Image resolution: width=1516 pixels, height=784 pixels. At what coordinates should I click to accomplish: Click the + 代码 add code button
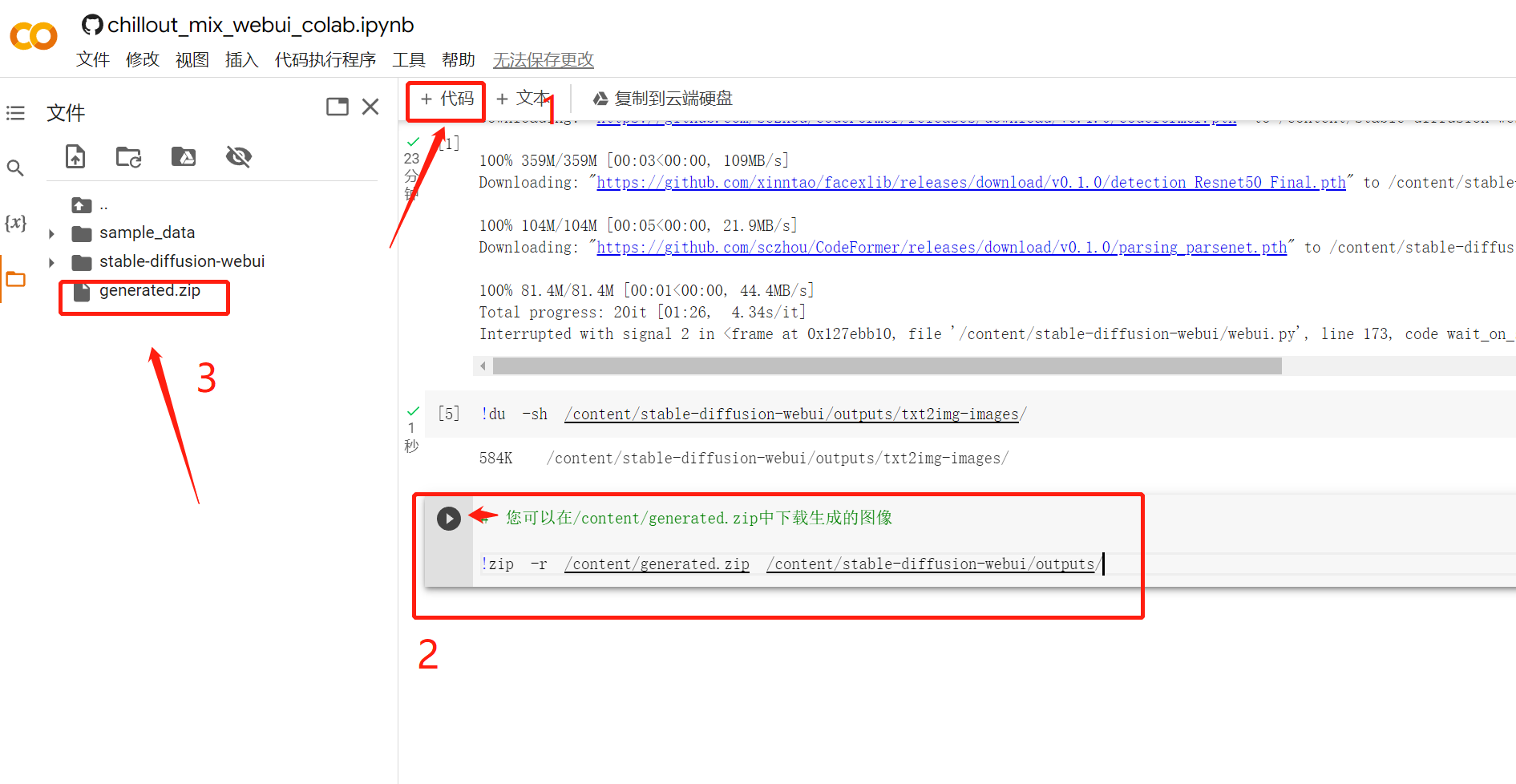tap(447, 99)
